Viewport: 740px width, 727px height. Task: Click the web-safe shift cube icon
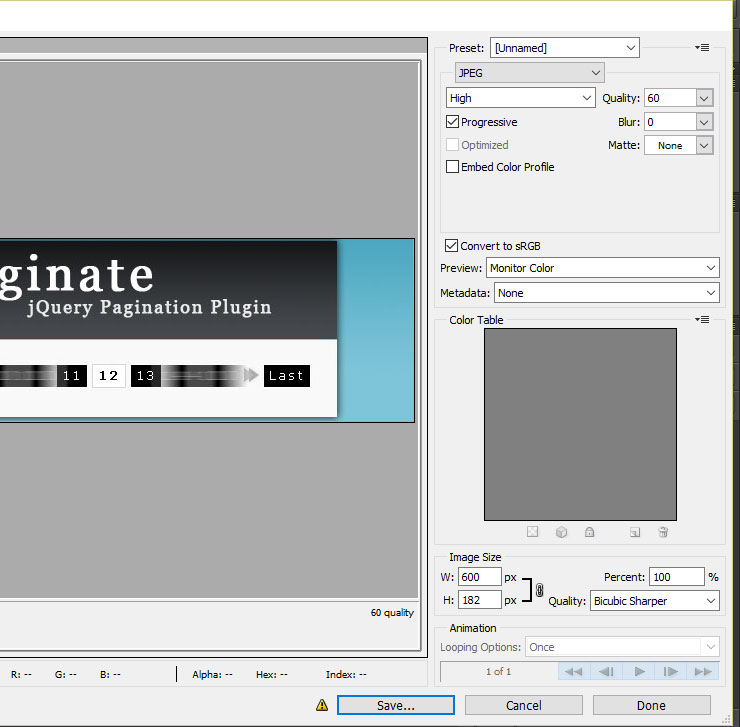pyautogui.click(x=561, y=532)
